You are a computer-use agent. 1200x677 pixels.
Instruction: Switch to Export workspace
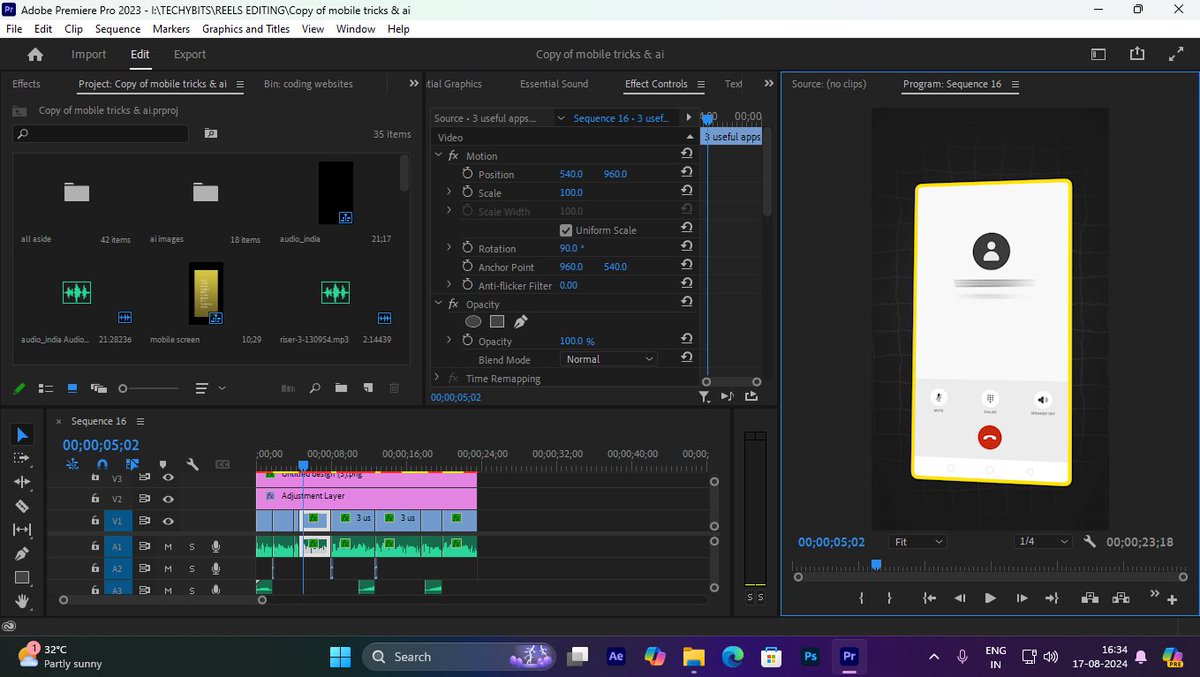point(190,55)
